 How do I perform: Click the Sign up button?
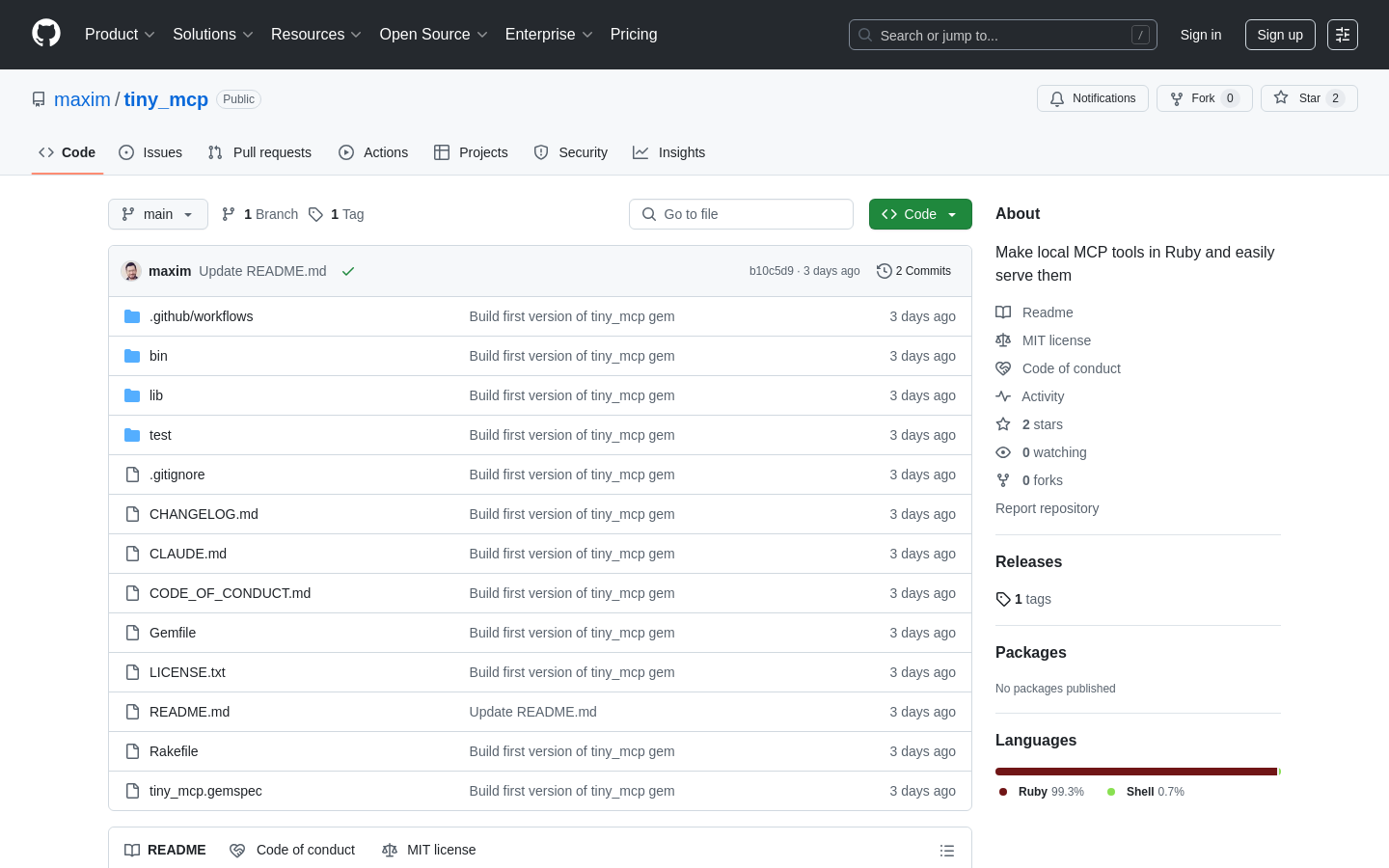click(1280, 35)
